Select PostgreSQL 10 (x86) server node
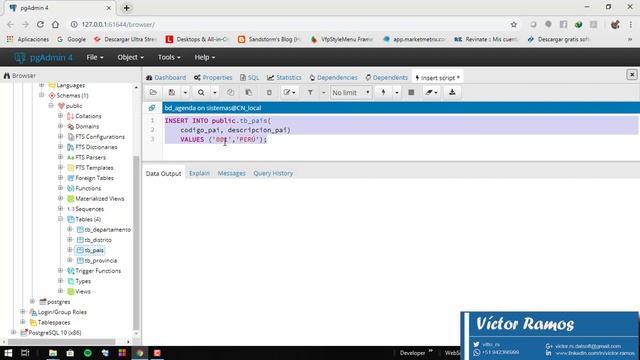 point(55,333)
